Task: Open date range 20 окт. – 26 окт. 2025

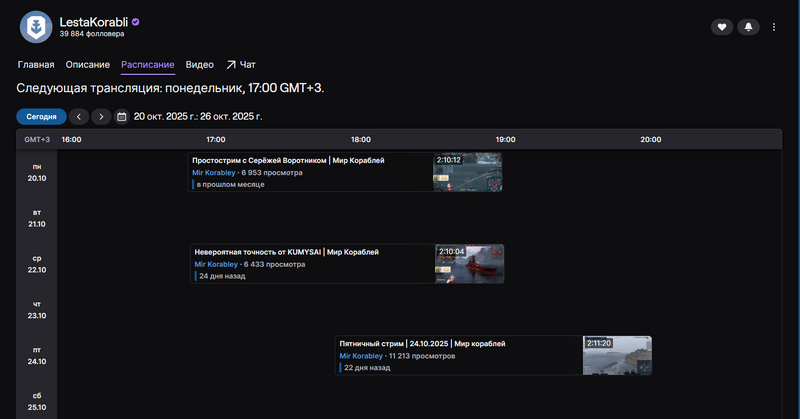Action: pos(198,116)
